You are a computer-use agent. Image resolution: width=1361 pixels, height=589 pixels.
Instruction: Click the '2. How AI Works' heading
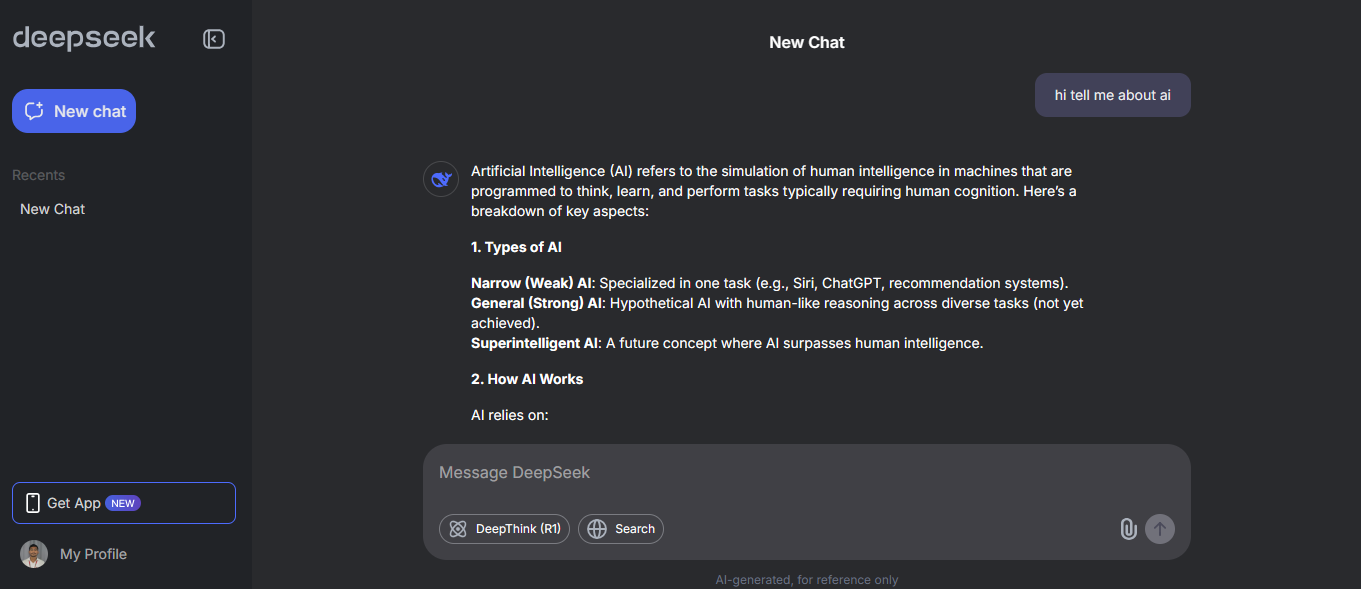click(x=527, y=379)
